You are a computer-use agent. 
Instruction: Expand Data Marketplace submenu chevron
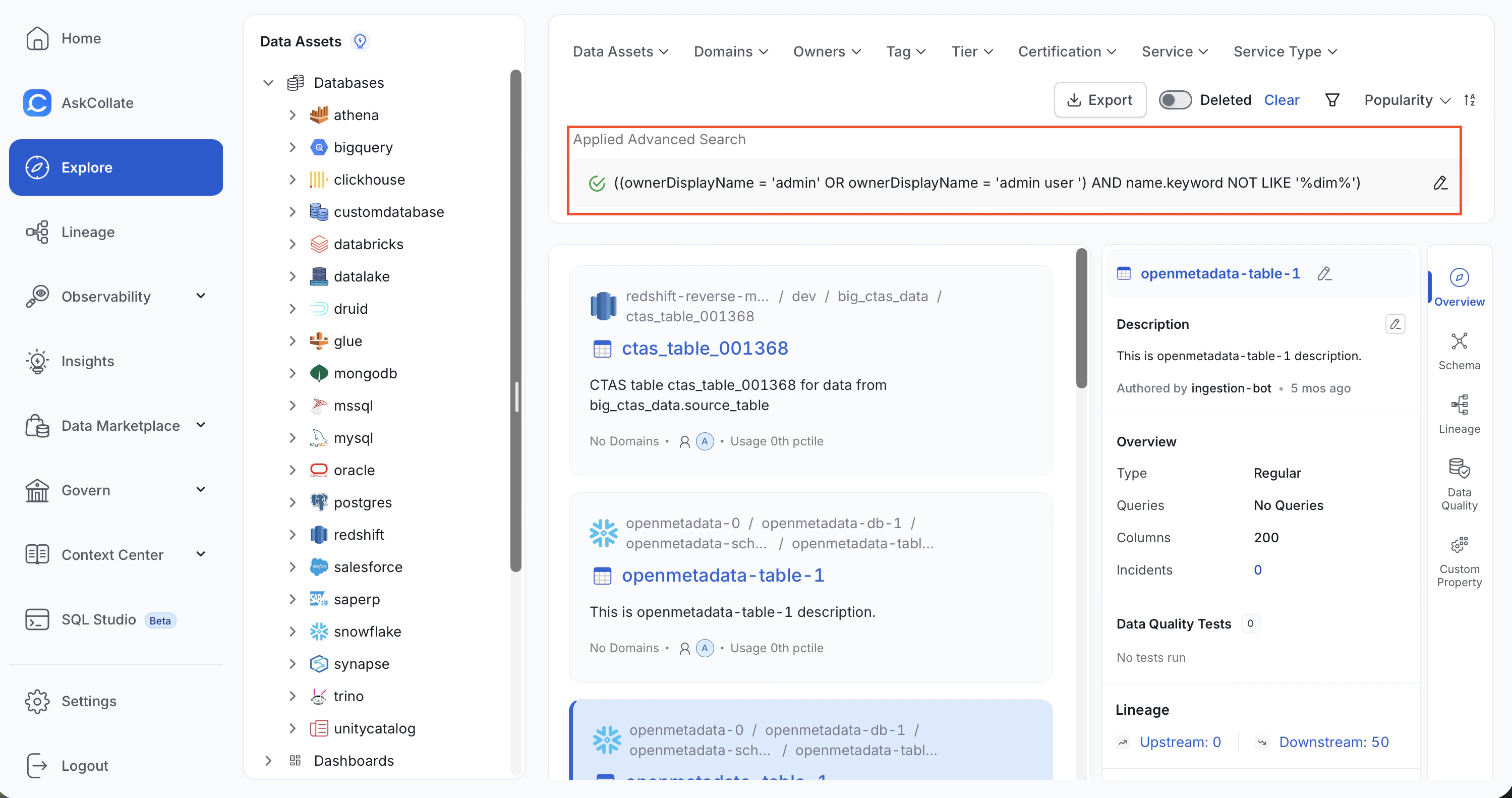point(201,425)
